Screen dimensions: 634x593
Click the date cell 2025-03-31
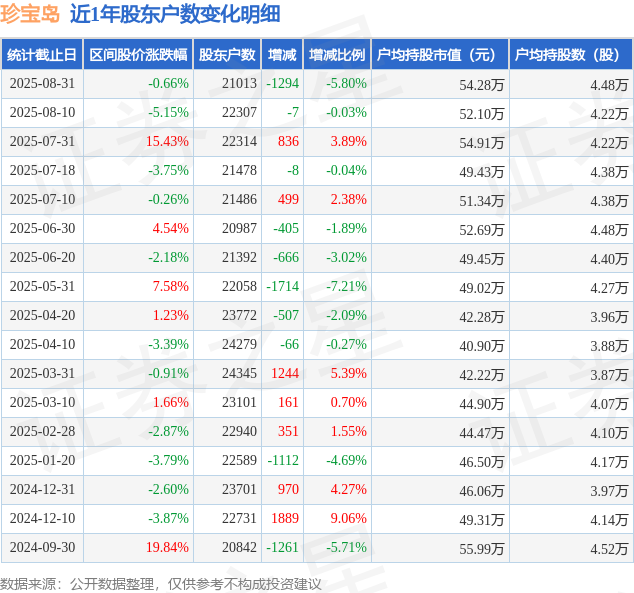pos(42,374)
